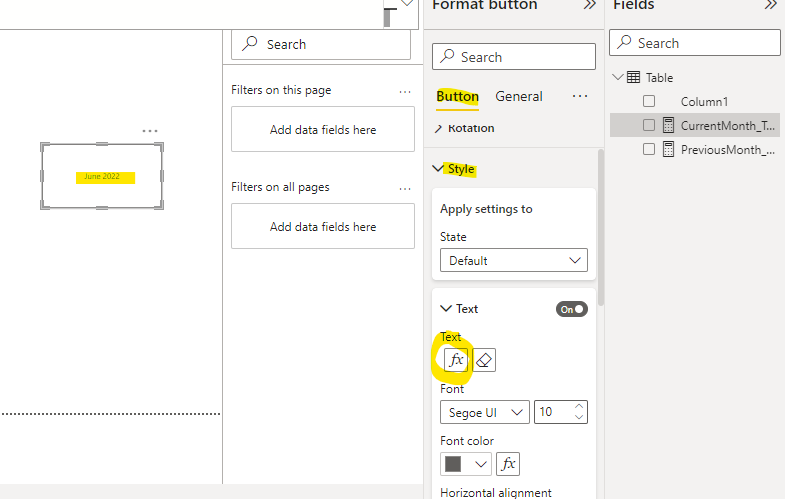Click the Table icon in Fields
Image resolution: width=785 pixels, height=499 pixels.
coord(633,77)
